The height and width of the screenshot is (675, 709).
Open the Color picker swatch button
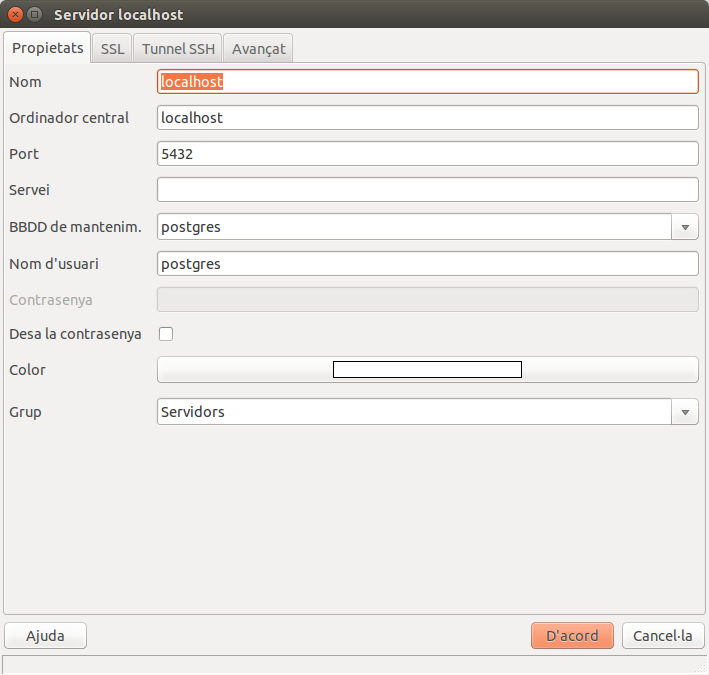coord(427,370)
